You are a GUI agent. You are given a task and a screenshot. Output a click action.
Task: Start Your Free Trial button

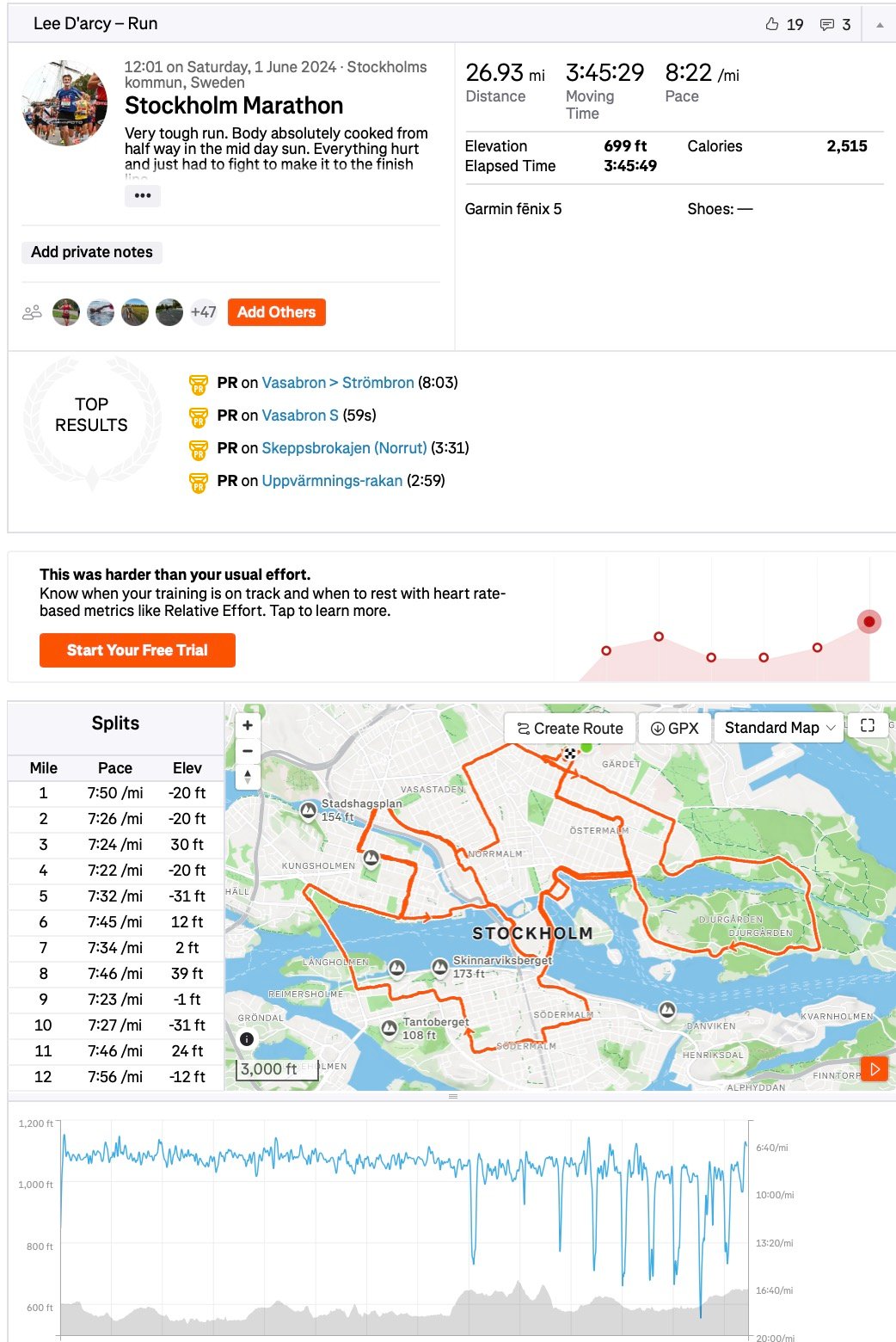(138, 650)
